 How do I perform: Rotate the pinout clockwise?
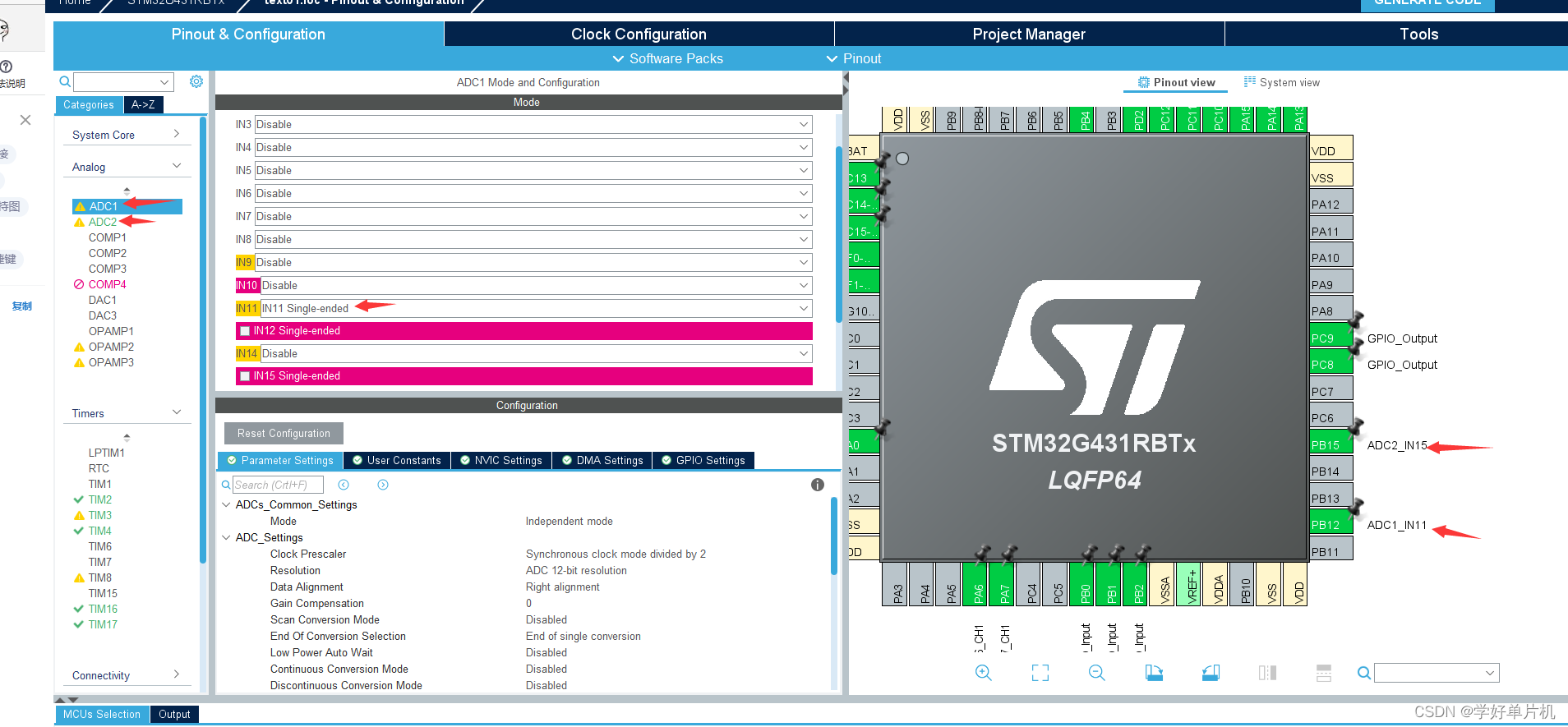[1154, 673]
